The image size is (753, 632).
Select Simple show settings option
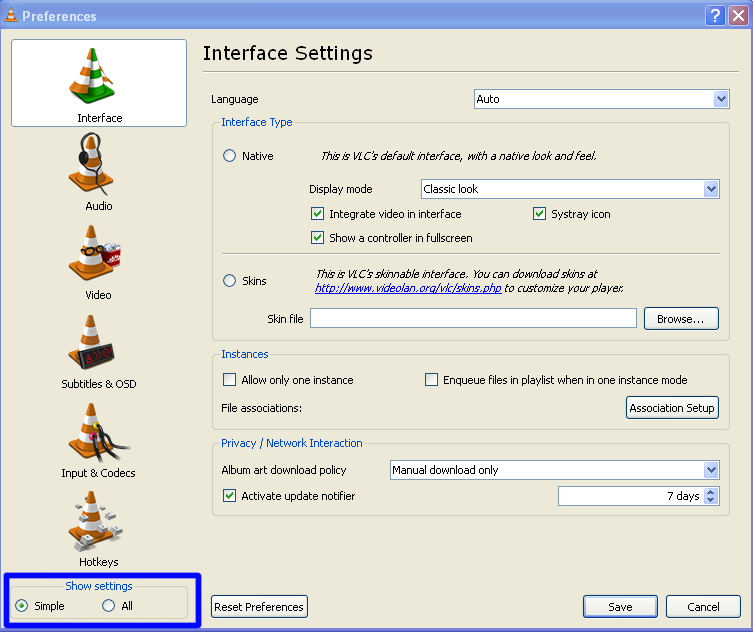[x=22, y=606]
